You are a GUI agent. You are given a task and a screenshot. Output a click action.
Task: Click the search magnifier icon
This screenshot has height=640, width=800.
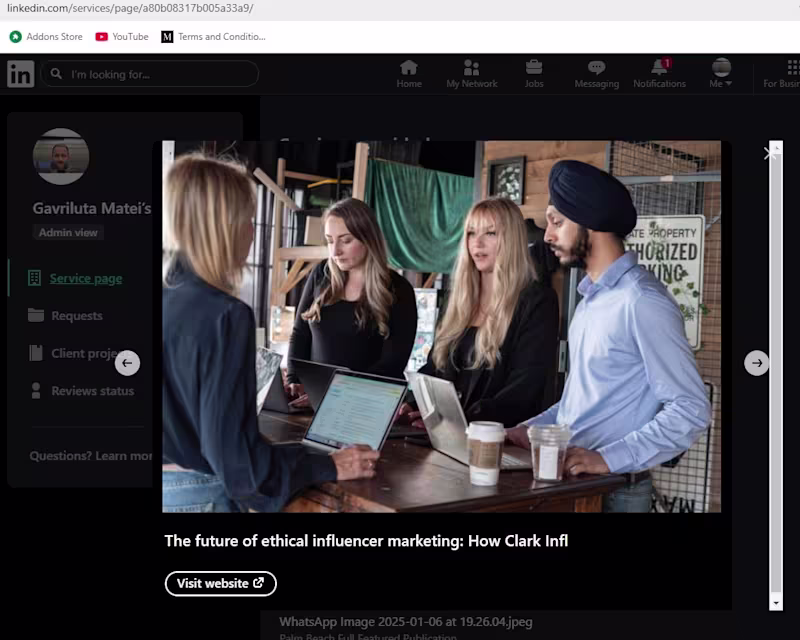(x=56, y=74)
